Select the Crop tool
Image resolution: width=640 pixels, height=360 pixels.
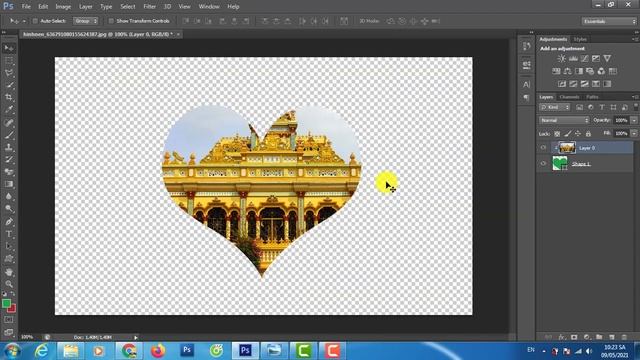(9, 98)
